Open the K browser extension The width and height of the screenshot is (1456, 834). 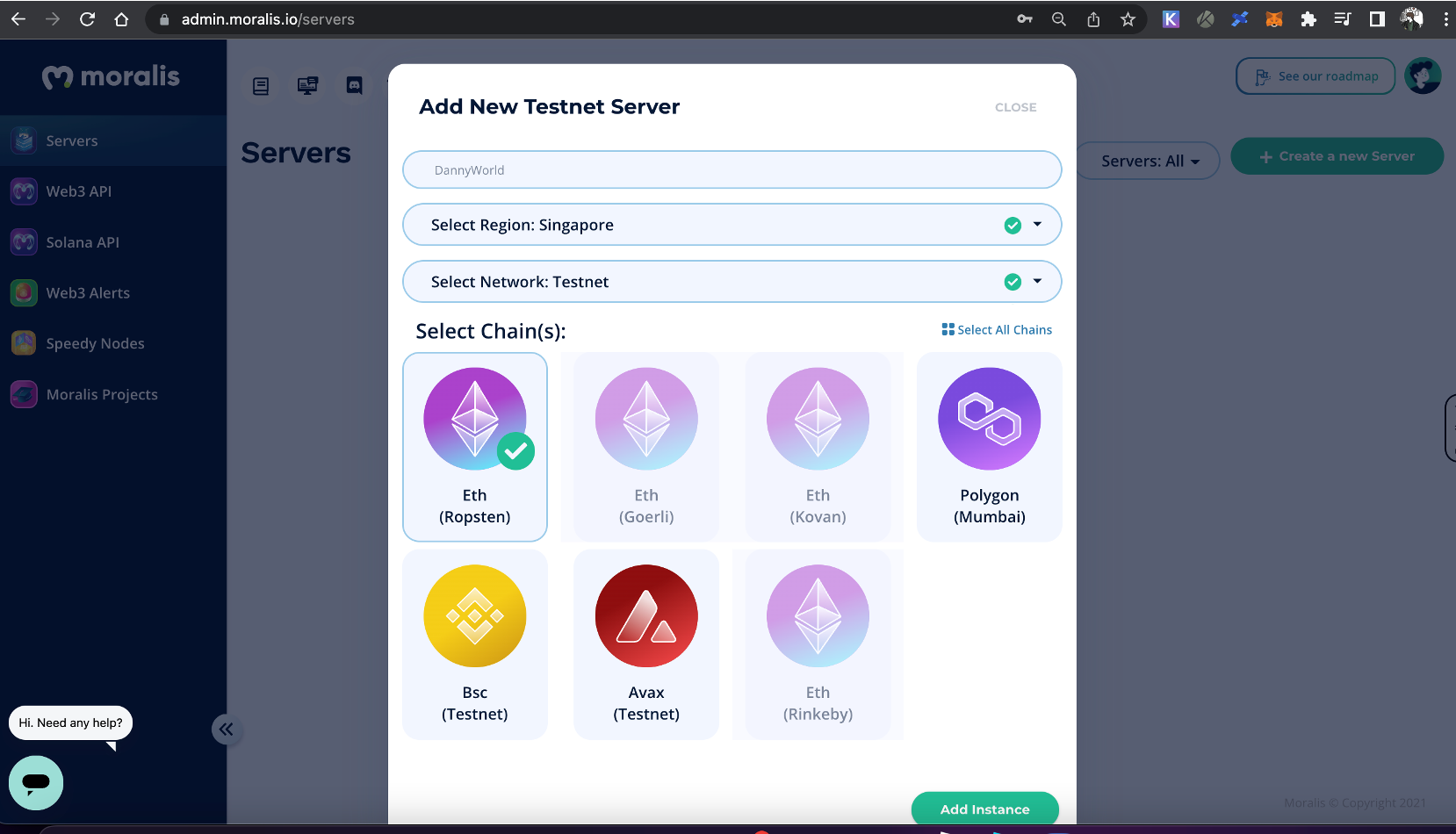pos(1171,18)
